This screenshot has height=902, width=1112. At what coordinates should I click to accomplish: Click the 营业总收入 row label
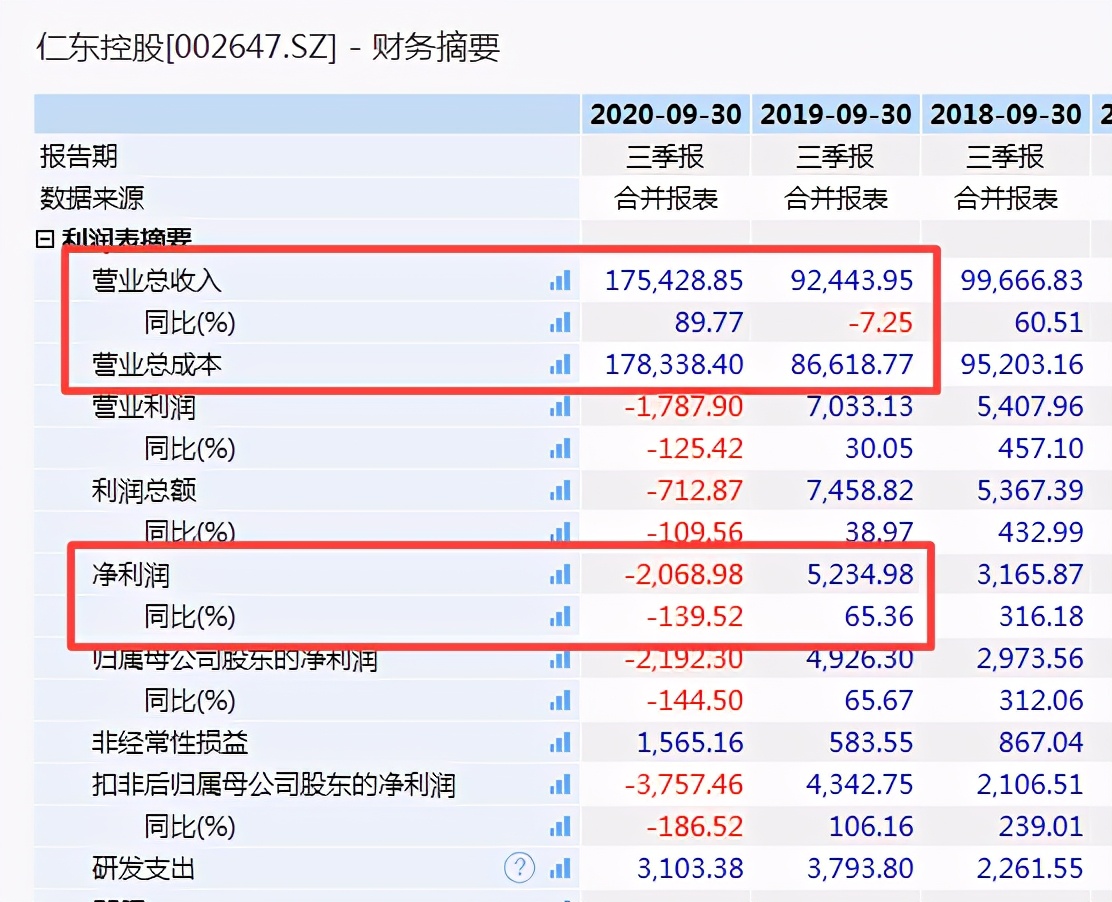coord(157,281)
